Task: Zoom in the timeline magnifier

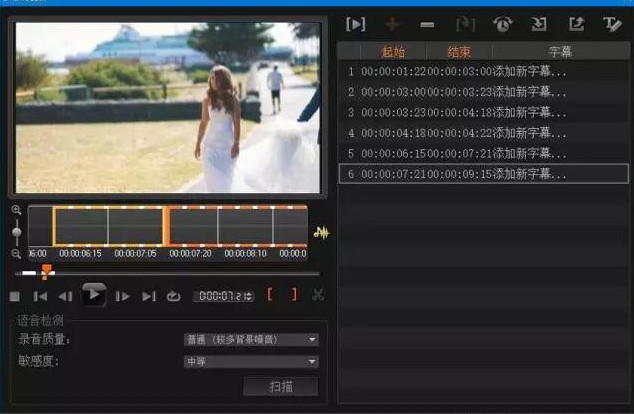Action: coord(16,210)
